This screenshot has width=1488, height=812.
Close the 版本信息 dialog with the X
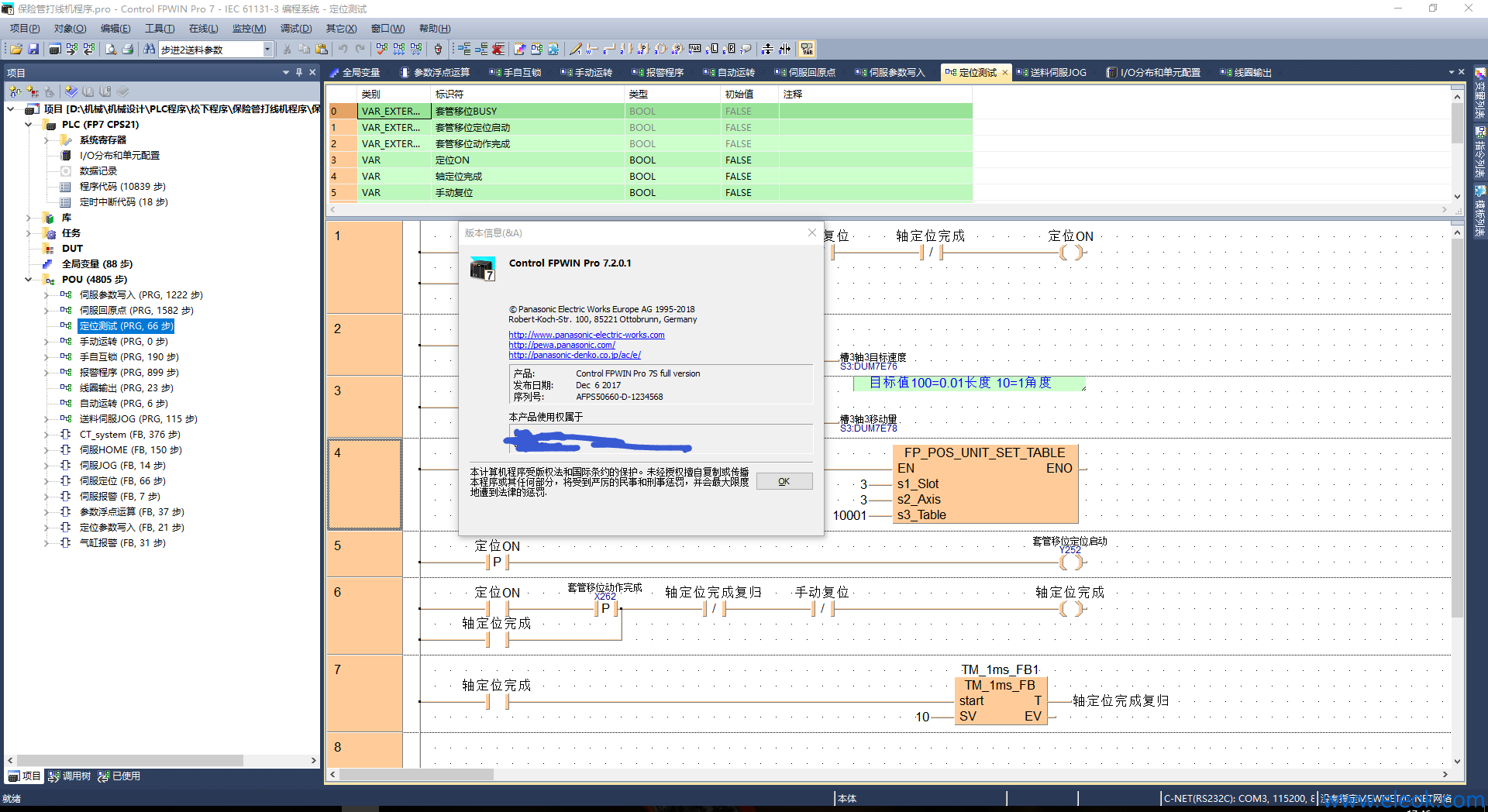point(812,232)
